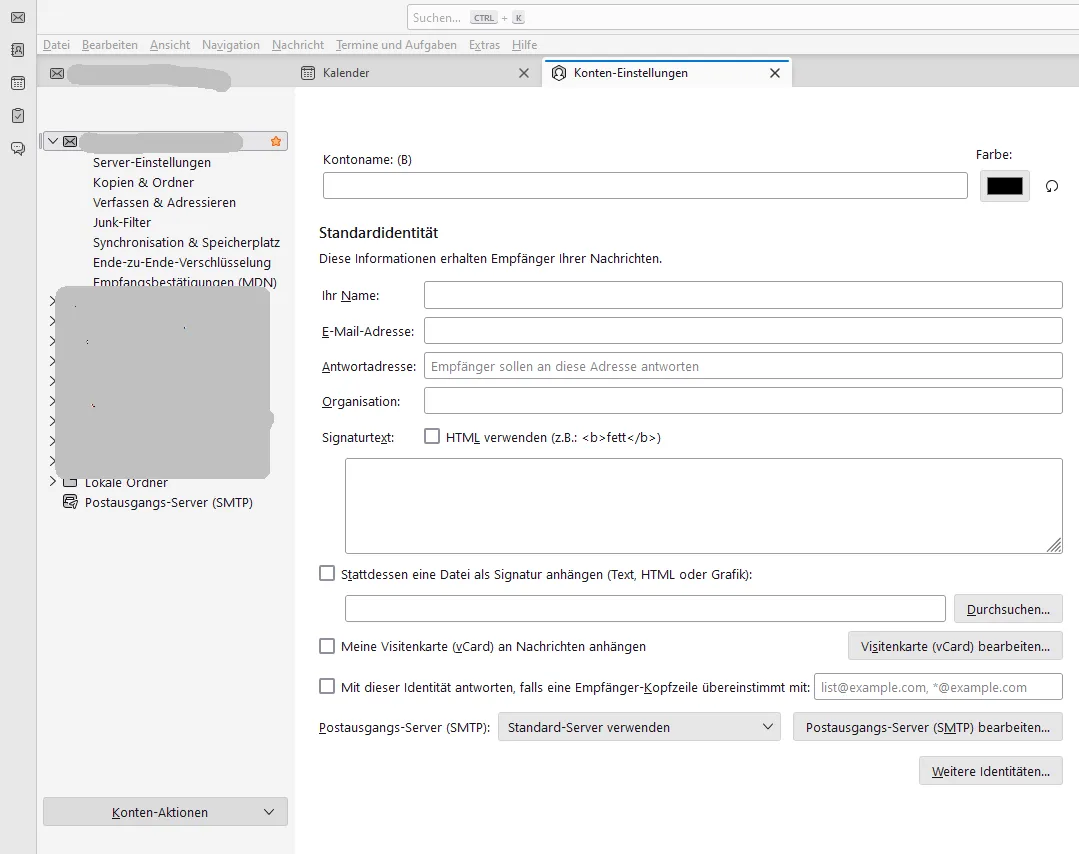Select Postausgangs-Server (SMTP) in the account tree
The height and width of the screenshot is (854, 1079).
169,502
